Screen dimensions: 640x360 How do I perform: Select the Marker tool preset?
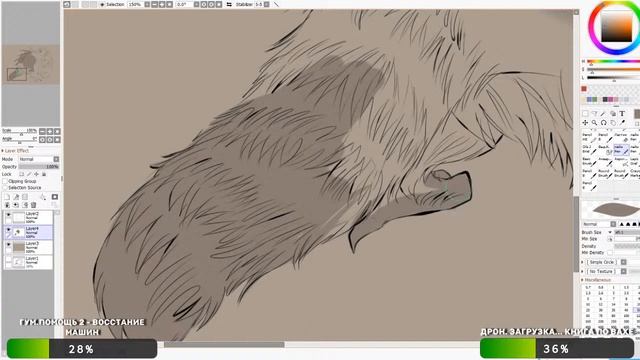click(x=635, y=173)
